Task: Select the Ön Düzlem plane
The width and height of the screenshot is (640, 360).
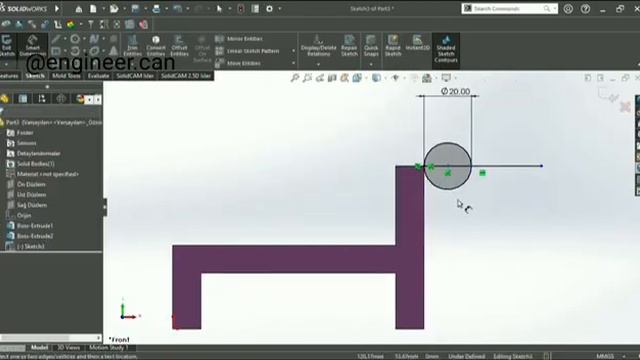Action: [x=26, y=184]
